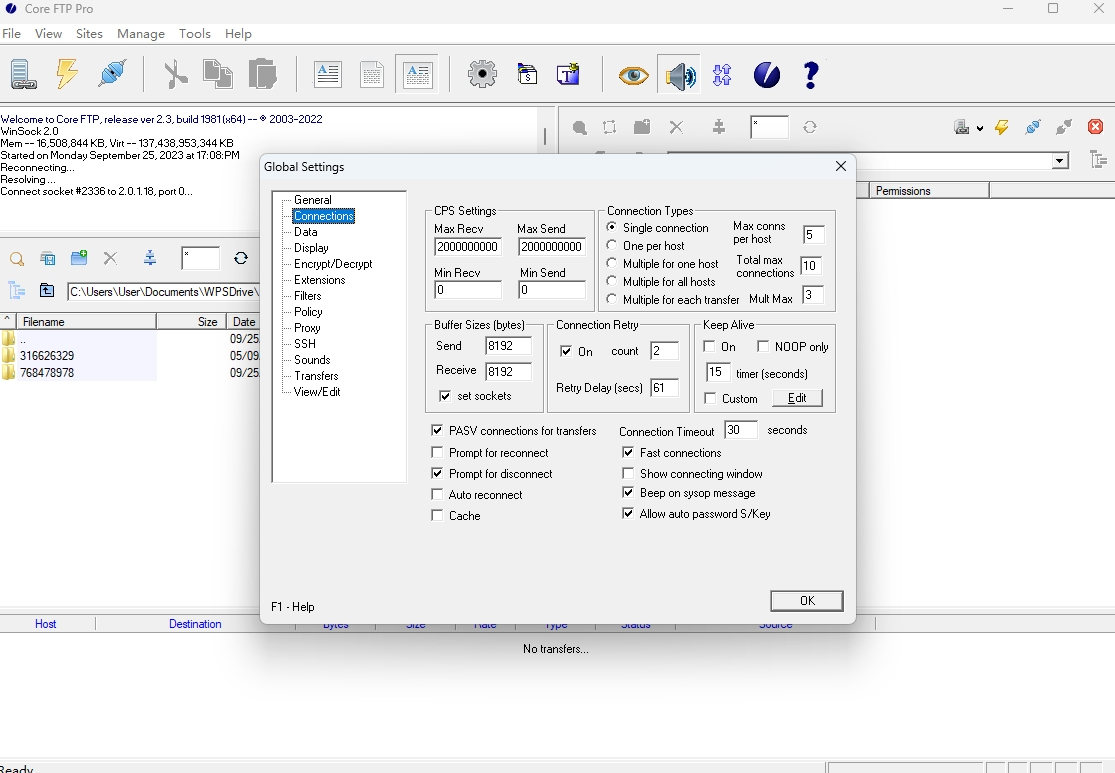
Task: Disable PASV connections for transfers
Action: (x=437, y=430)
